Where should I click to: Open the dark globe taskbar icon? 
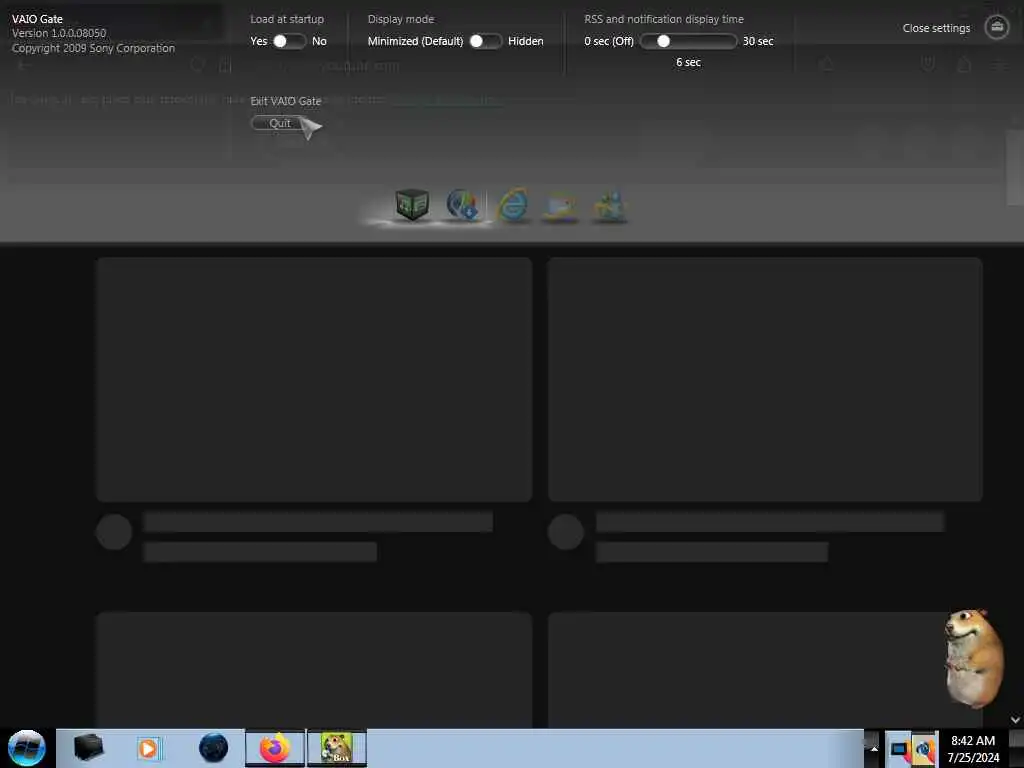pyautogui.click(x=214, y=748)
